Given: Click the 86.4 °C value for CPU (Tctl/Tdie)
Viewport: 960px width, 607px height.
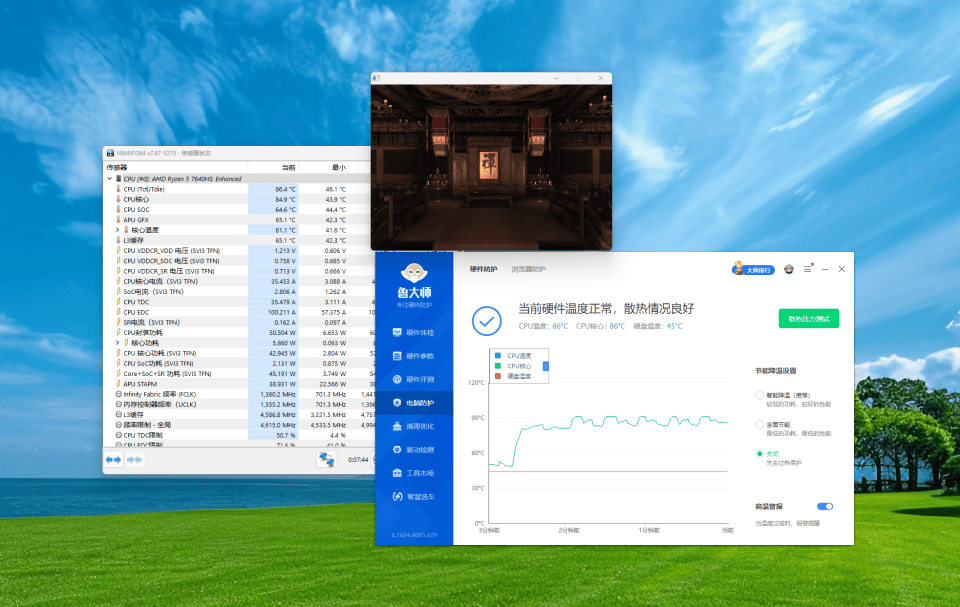Looking at the screenshot, I should point(285,189).
